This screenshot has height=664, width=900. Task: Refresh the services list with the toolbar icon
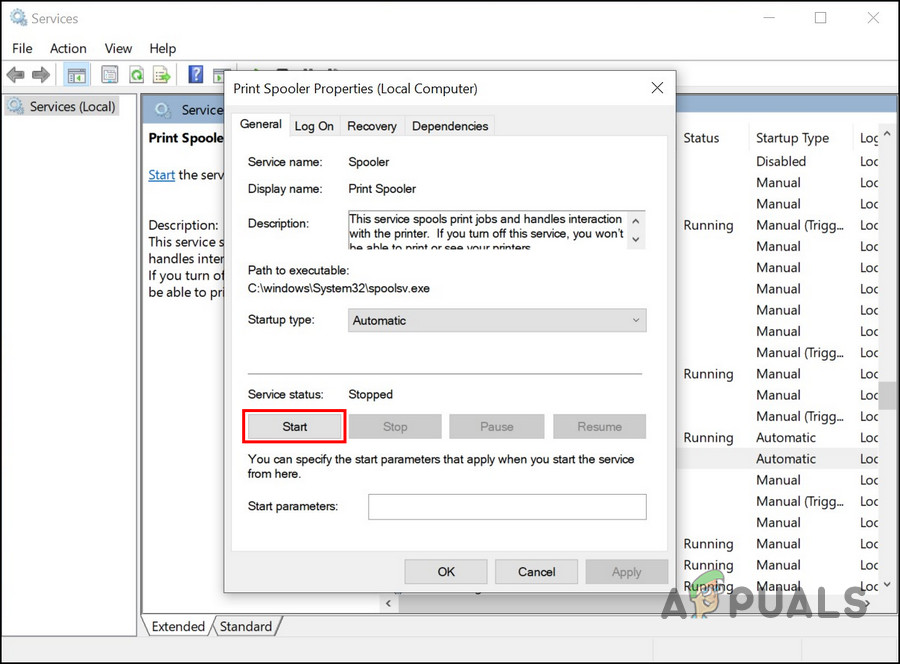137,75
